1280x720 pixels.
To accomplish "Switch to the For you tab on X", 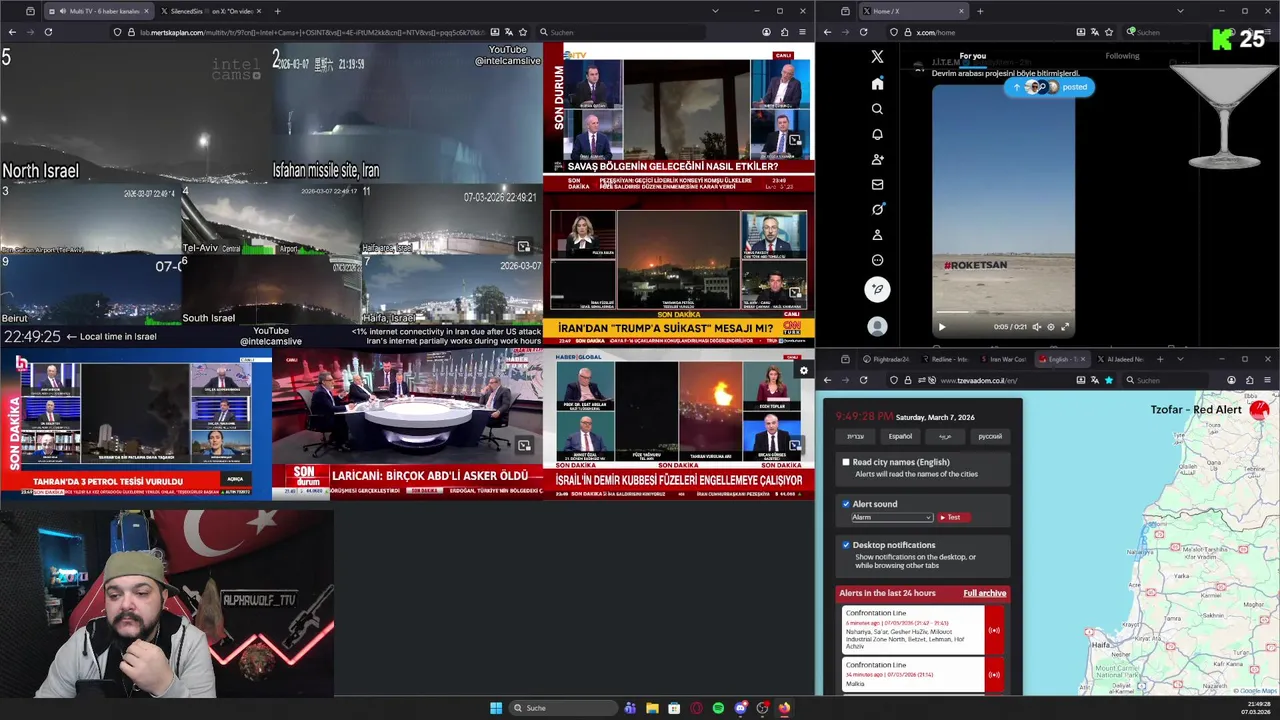I will (x=972, y=56).
